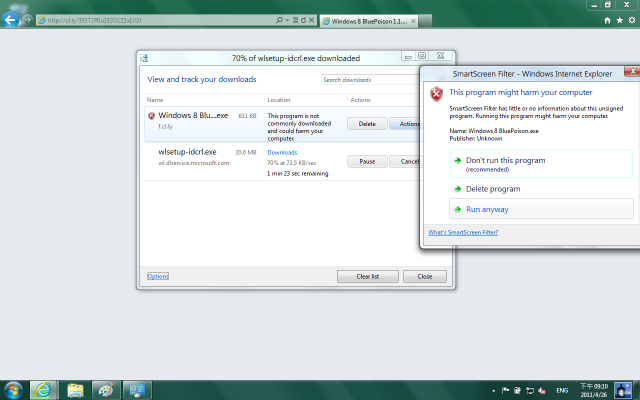Open the Home page icon
The image size is (640, 400).
[607, 20]
